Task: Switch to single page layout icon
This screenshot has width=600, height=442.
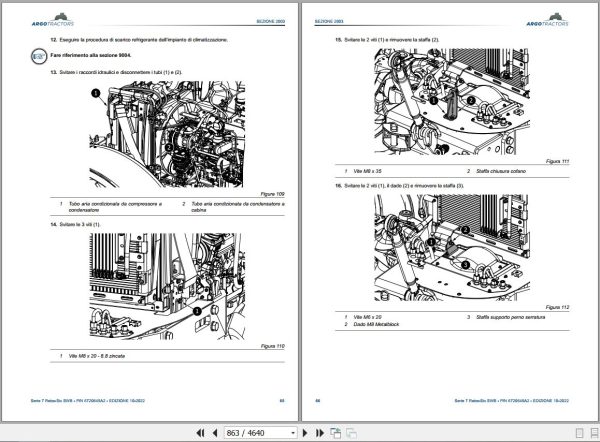Action: tap(580, 433)
